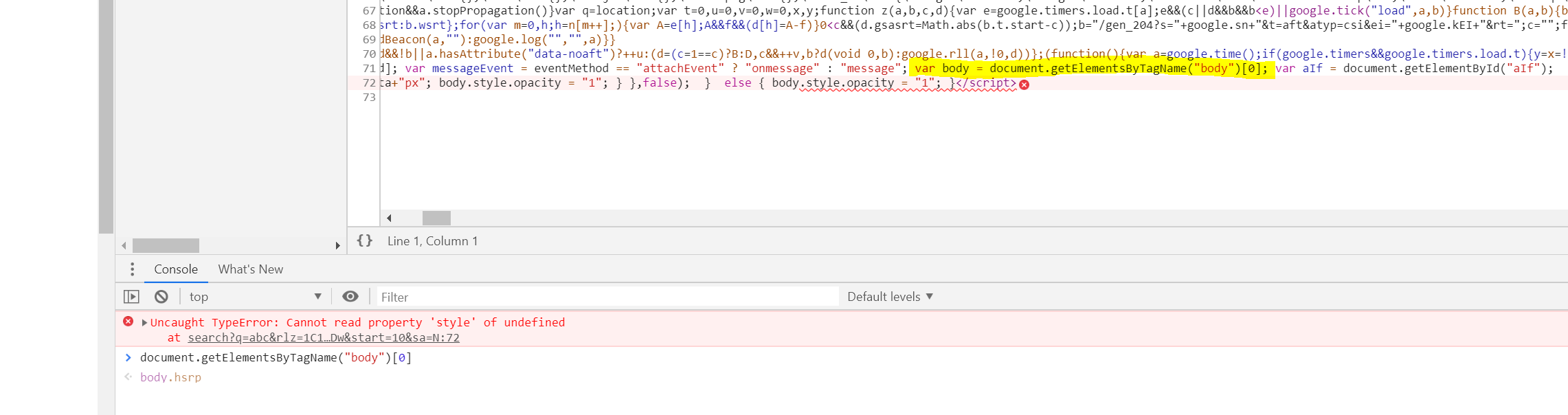The width and height of the screenshot is (1568, 415).
Task: Click line number 73 in gutter
Action: [x=369, y=98]
